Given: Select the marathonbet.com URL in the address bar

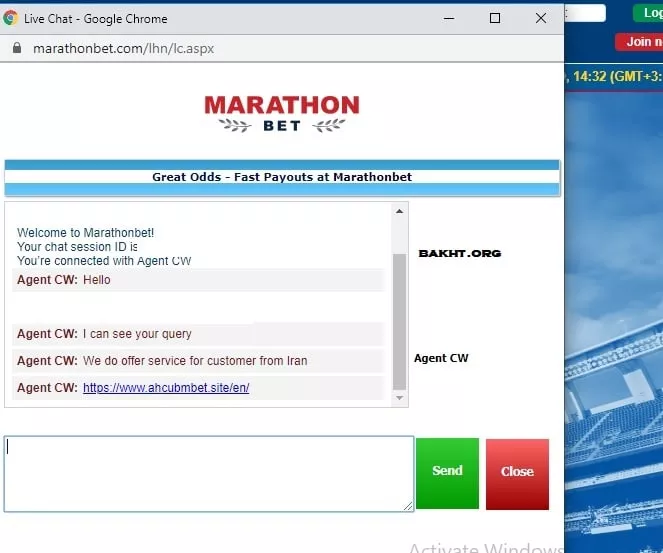Looking at the screenshot, I should pos(123,48).
